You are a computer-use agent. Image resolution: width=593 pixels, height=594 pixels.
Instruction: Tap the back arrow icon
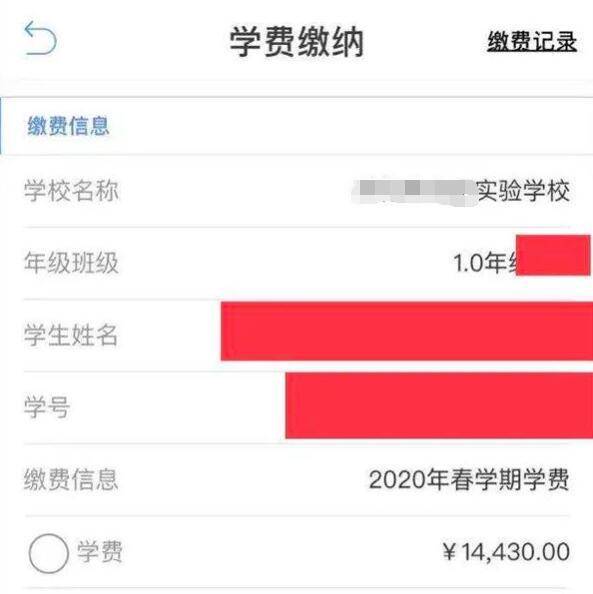tap(40, 38)
